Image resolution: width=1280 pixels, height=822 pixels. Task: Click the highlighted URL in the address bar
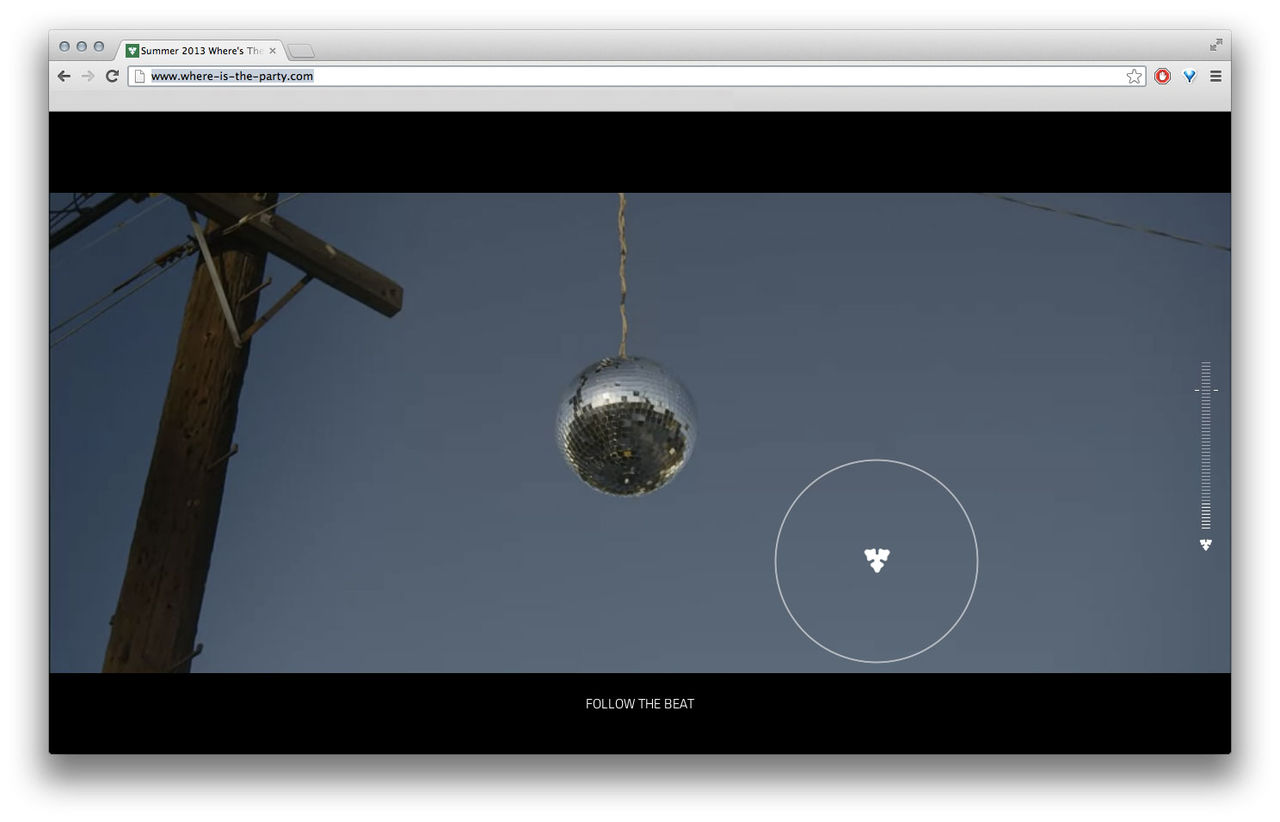230,76
